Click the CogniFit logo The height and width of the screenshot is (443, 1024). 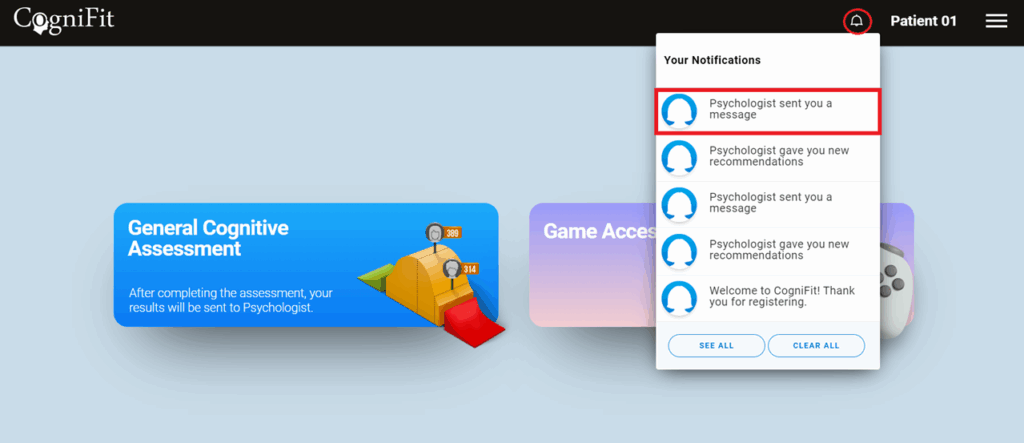coord(64,20)
